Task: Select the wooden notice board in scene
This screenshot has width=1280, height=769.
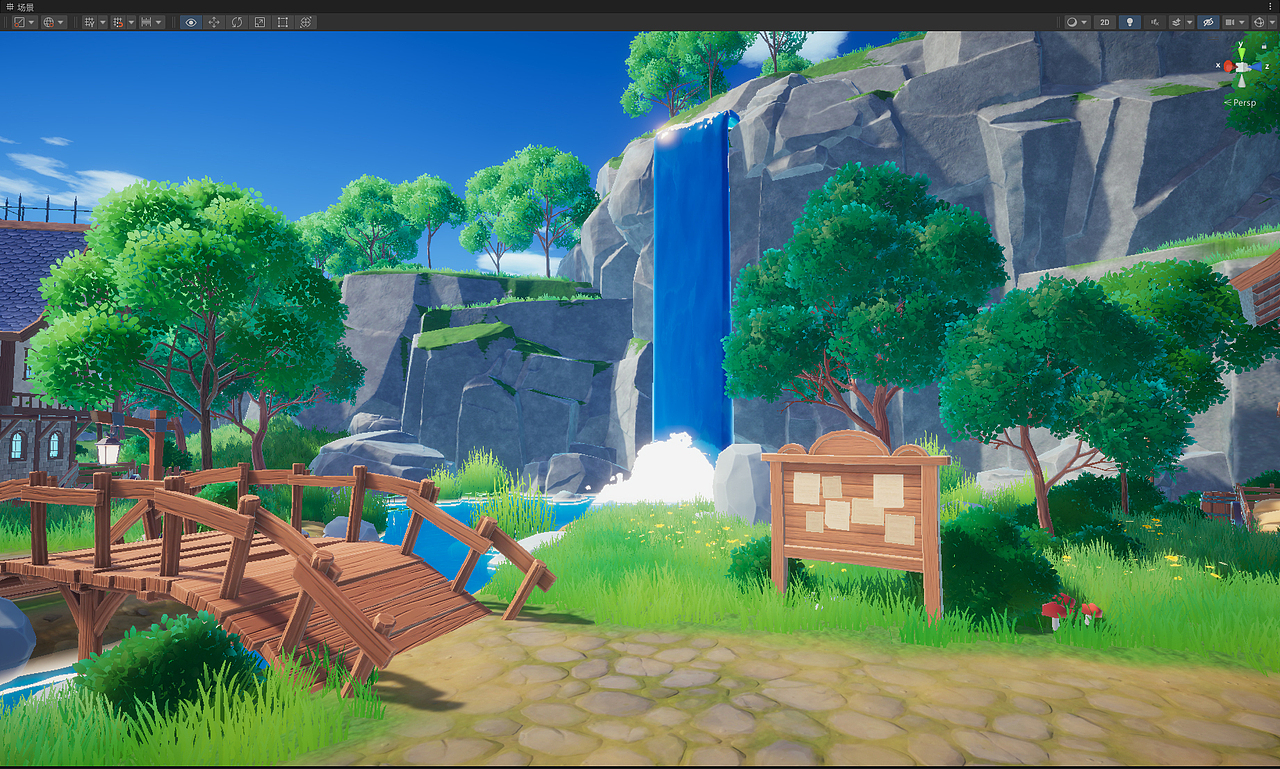Action: point(855,523)
